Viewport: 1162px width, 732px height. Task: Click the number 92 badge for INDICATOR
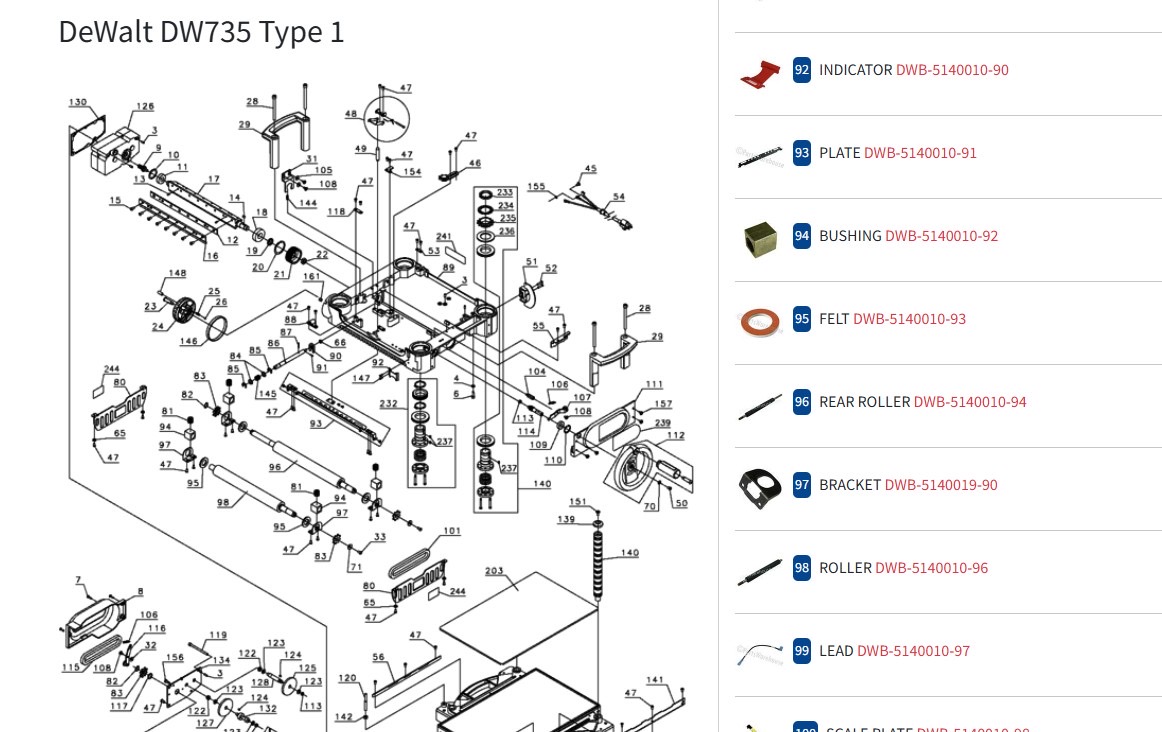coord(802,70)
